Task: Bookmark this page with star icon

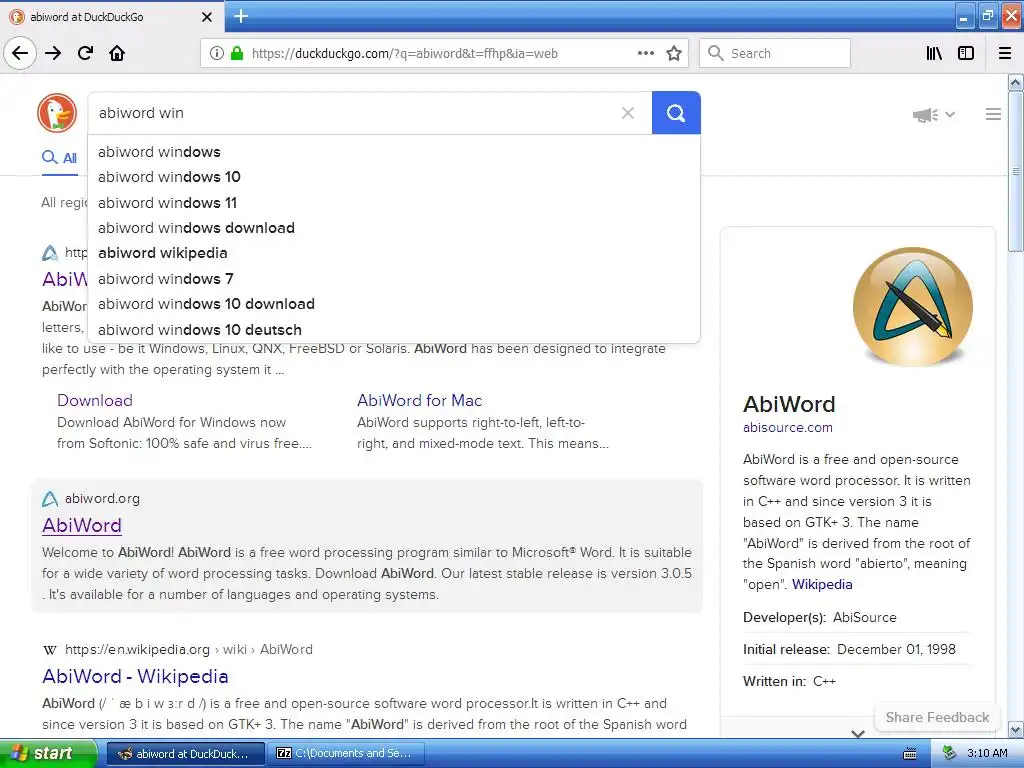Action: [674, 53]
